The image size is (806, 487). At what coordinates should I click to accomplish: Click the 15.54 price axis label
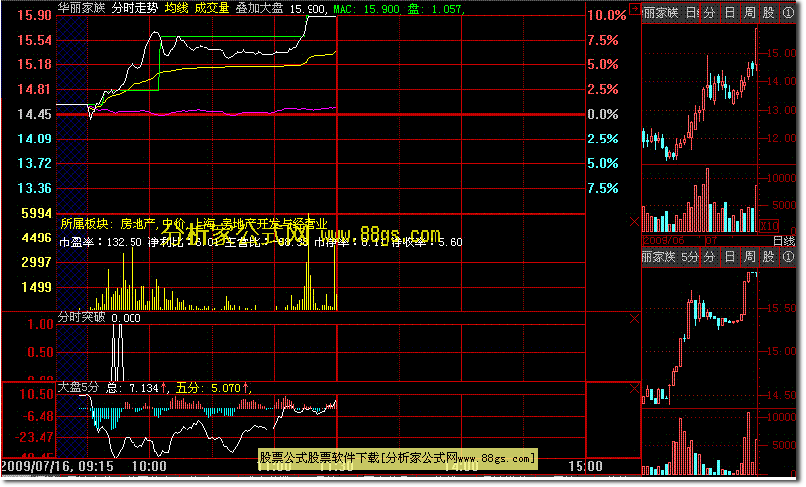tap(34, 40)
